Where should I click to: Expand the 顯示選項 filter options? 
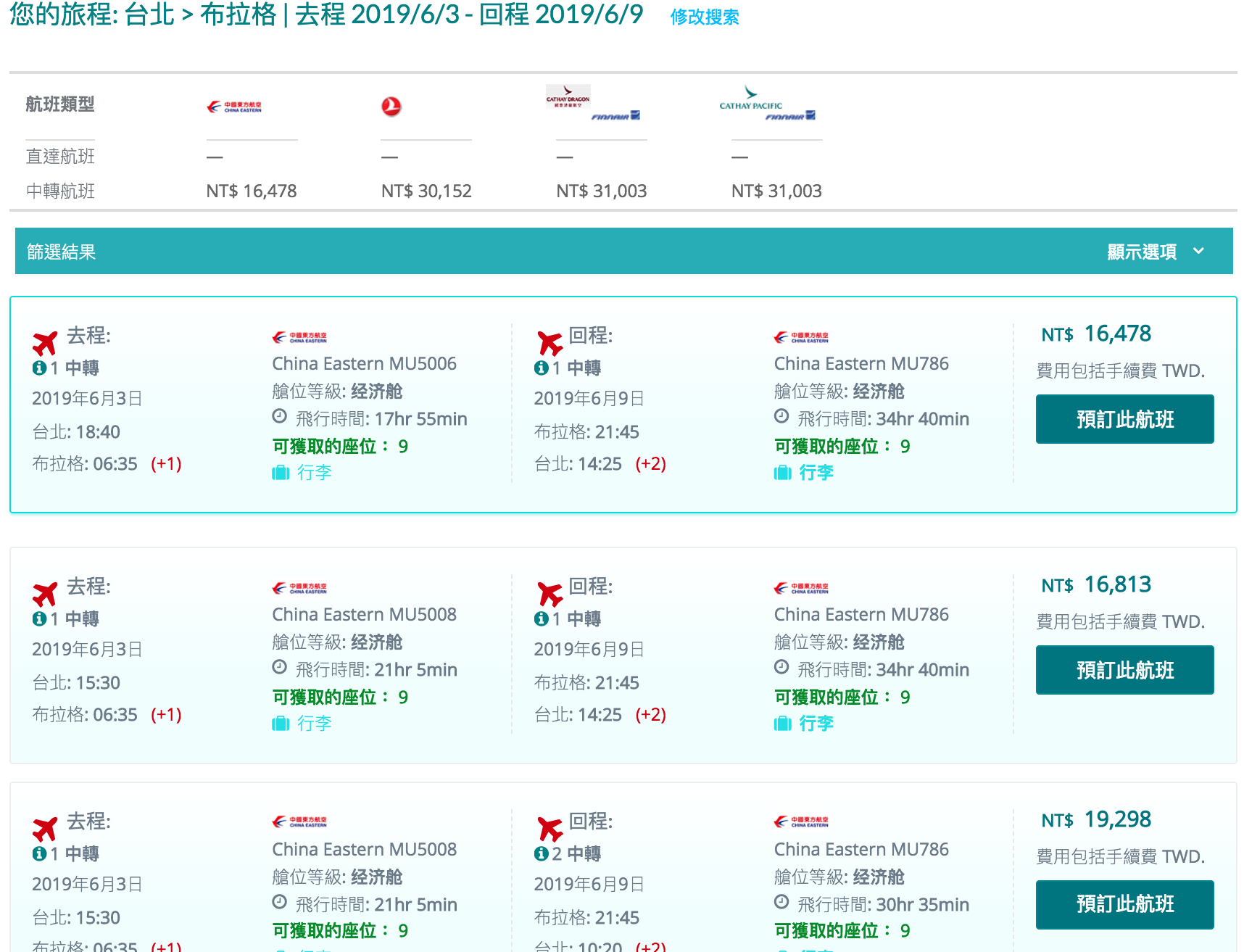1142,252
